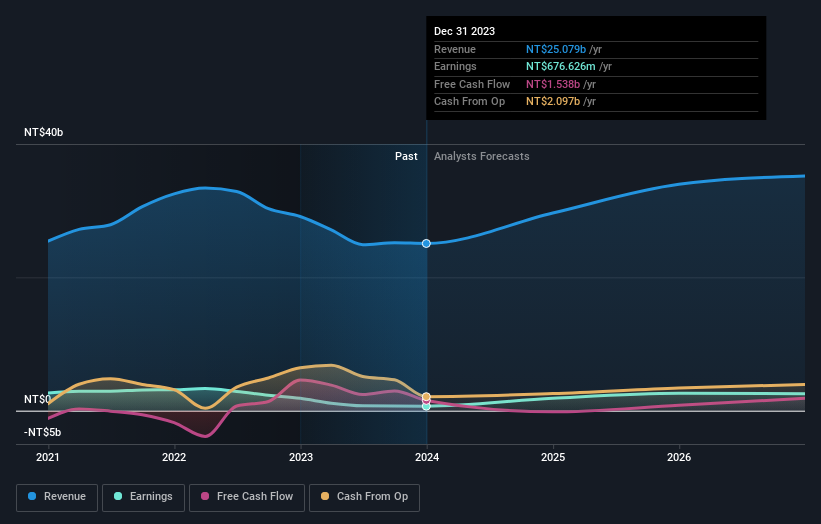Click the Dec 31 2023 tooltip date
Screen dimensions: 821x524
click(464, 31)
